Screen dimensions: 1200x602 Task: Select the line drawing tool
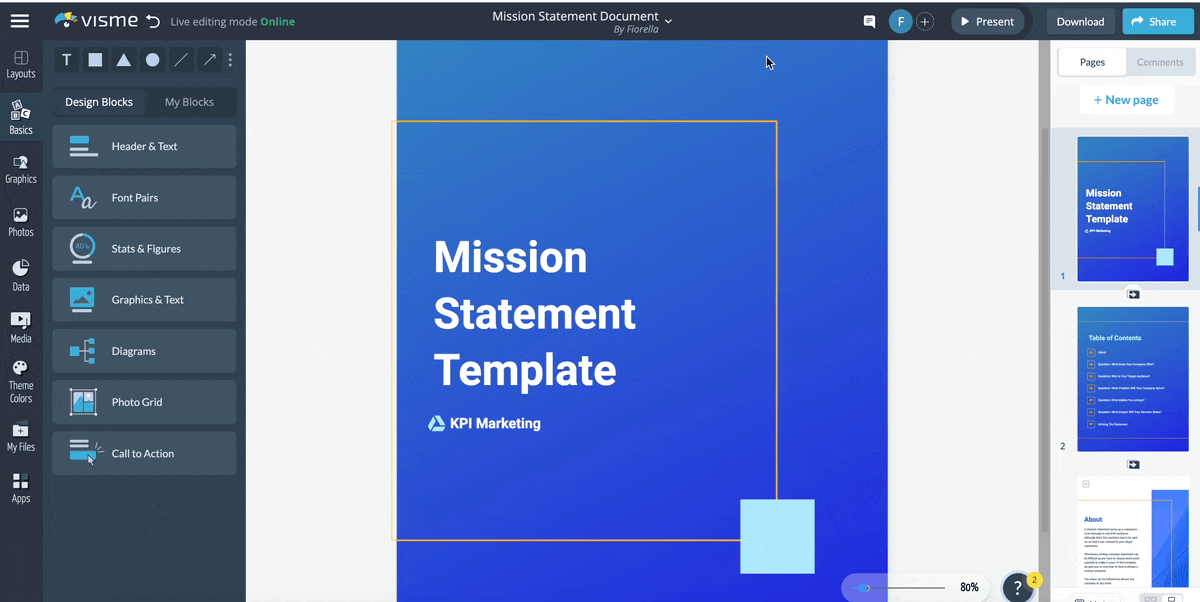point(179,60)
